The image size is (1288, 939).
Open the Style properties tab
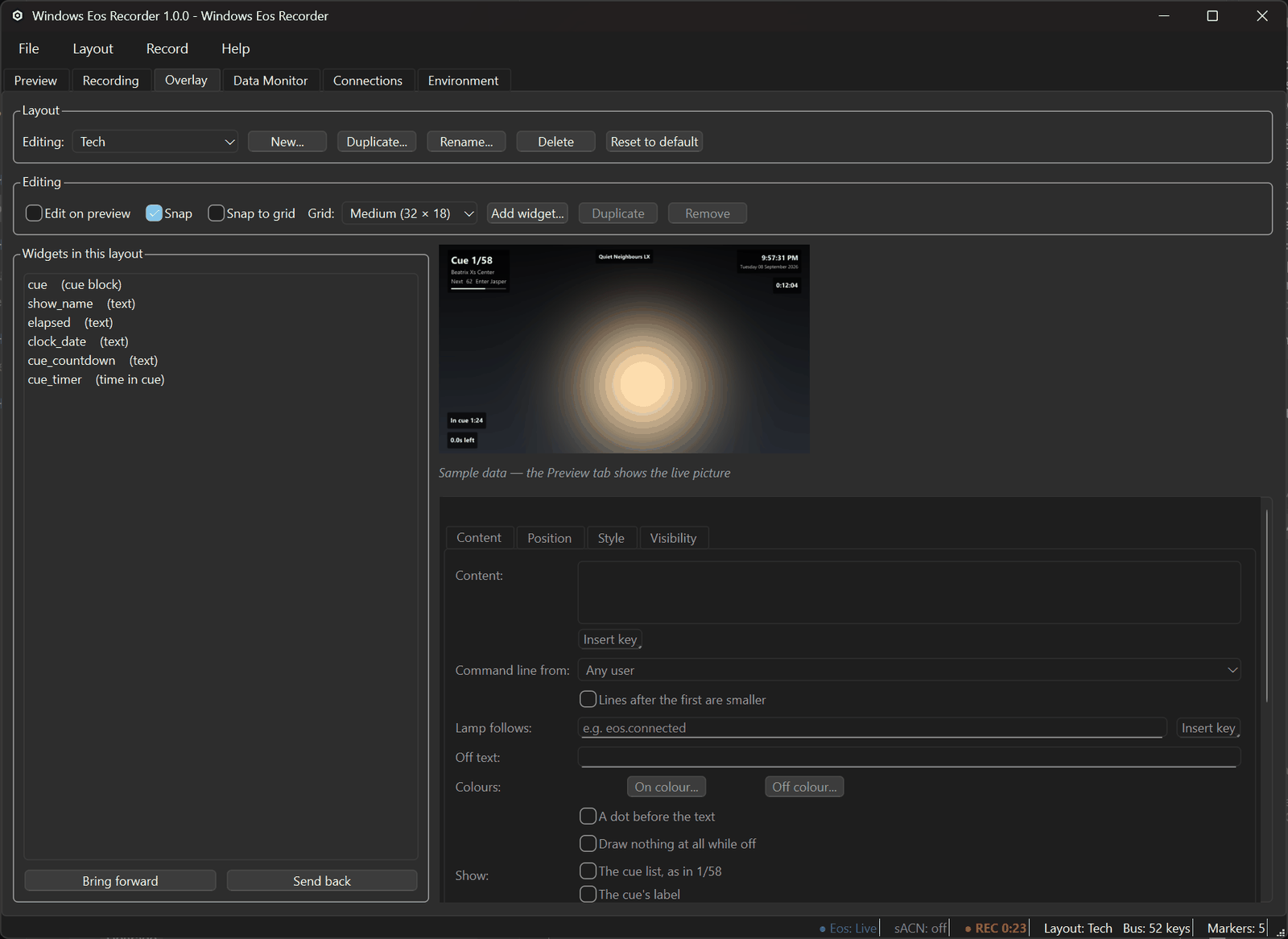click(x=611, y=538)
